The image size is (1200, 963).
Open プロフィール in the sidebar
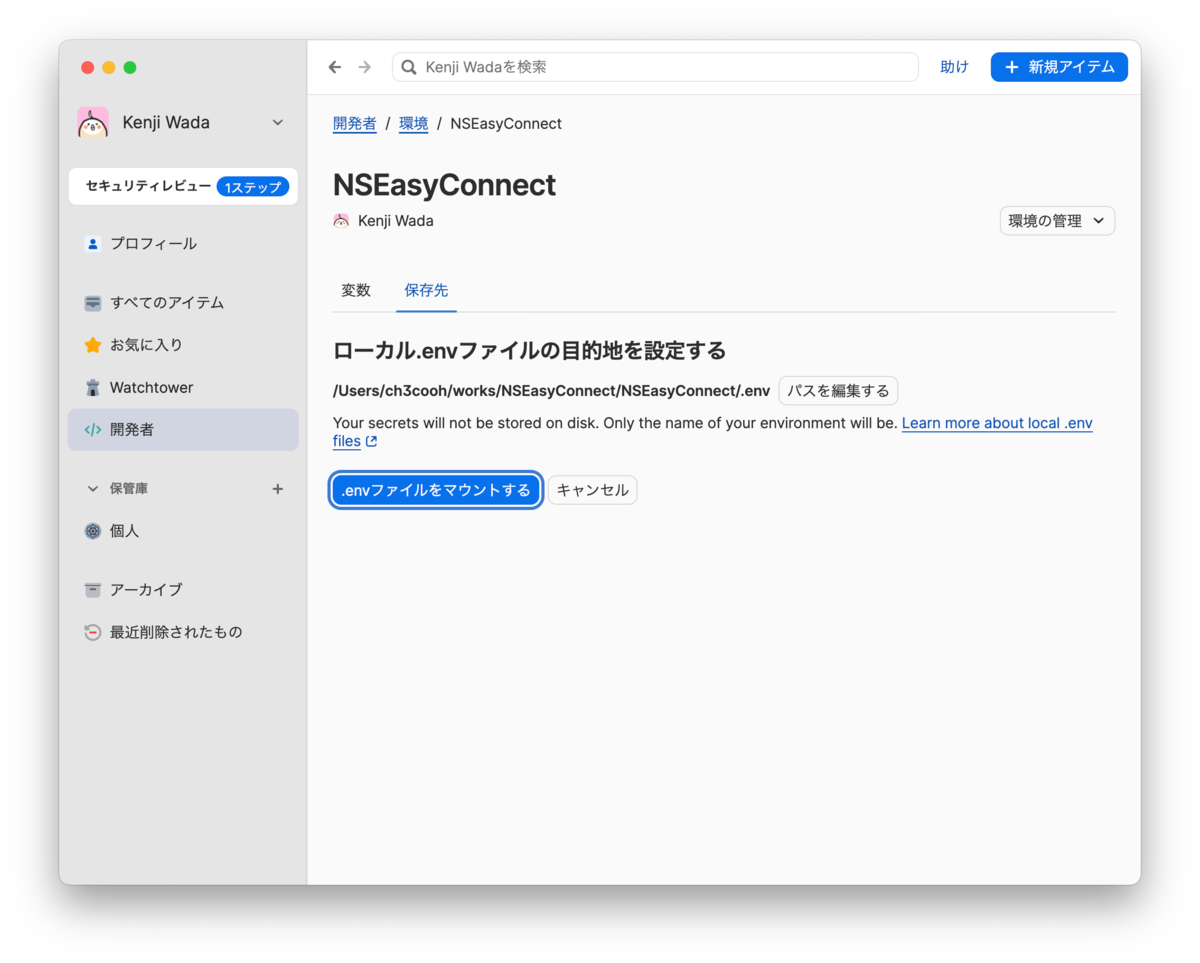[x=183, y=243]
